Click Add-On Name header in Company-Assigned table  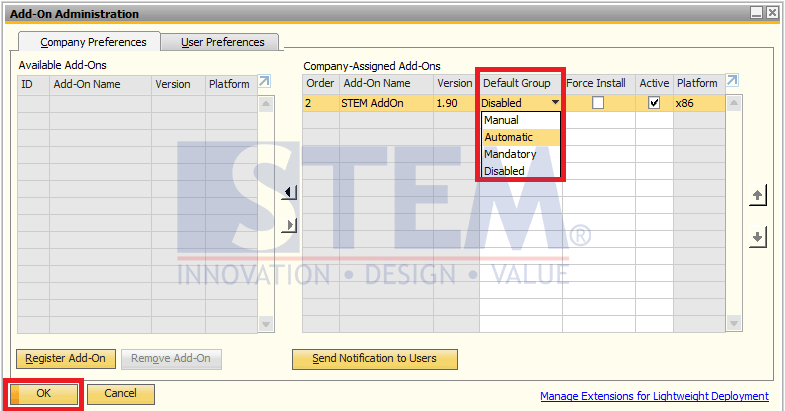(x=386, y=83)
